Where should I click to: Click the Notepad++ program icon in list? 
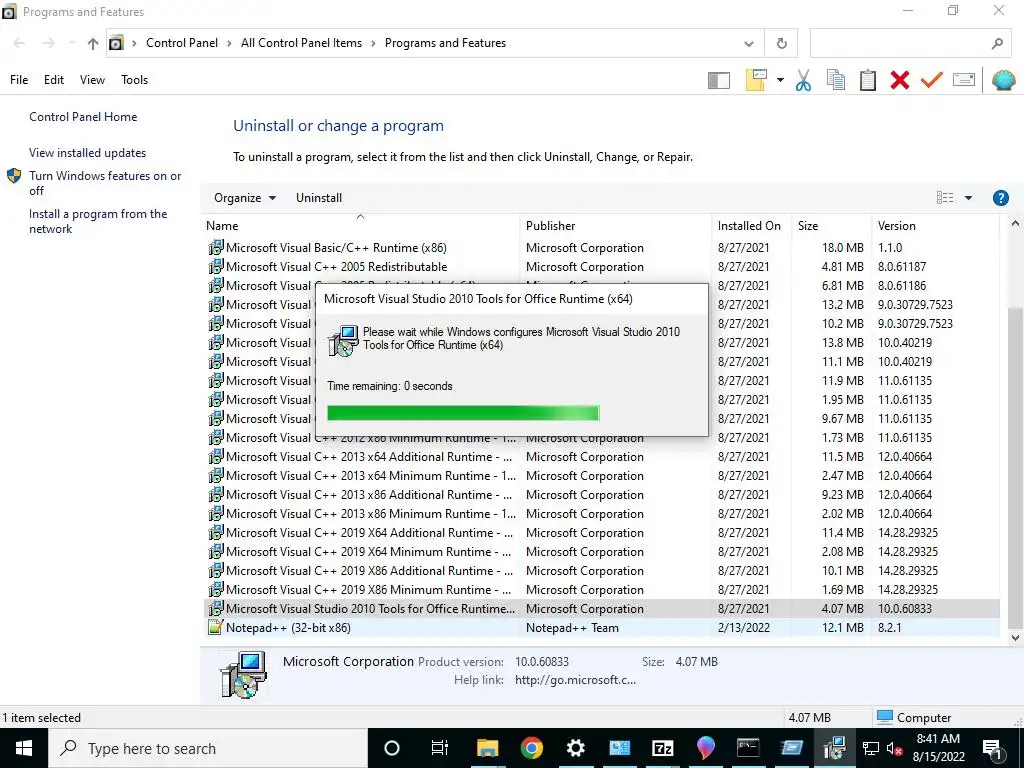coord(215,627)
